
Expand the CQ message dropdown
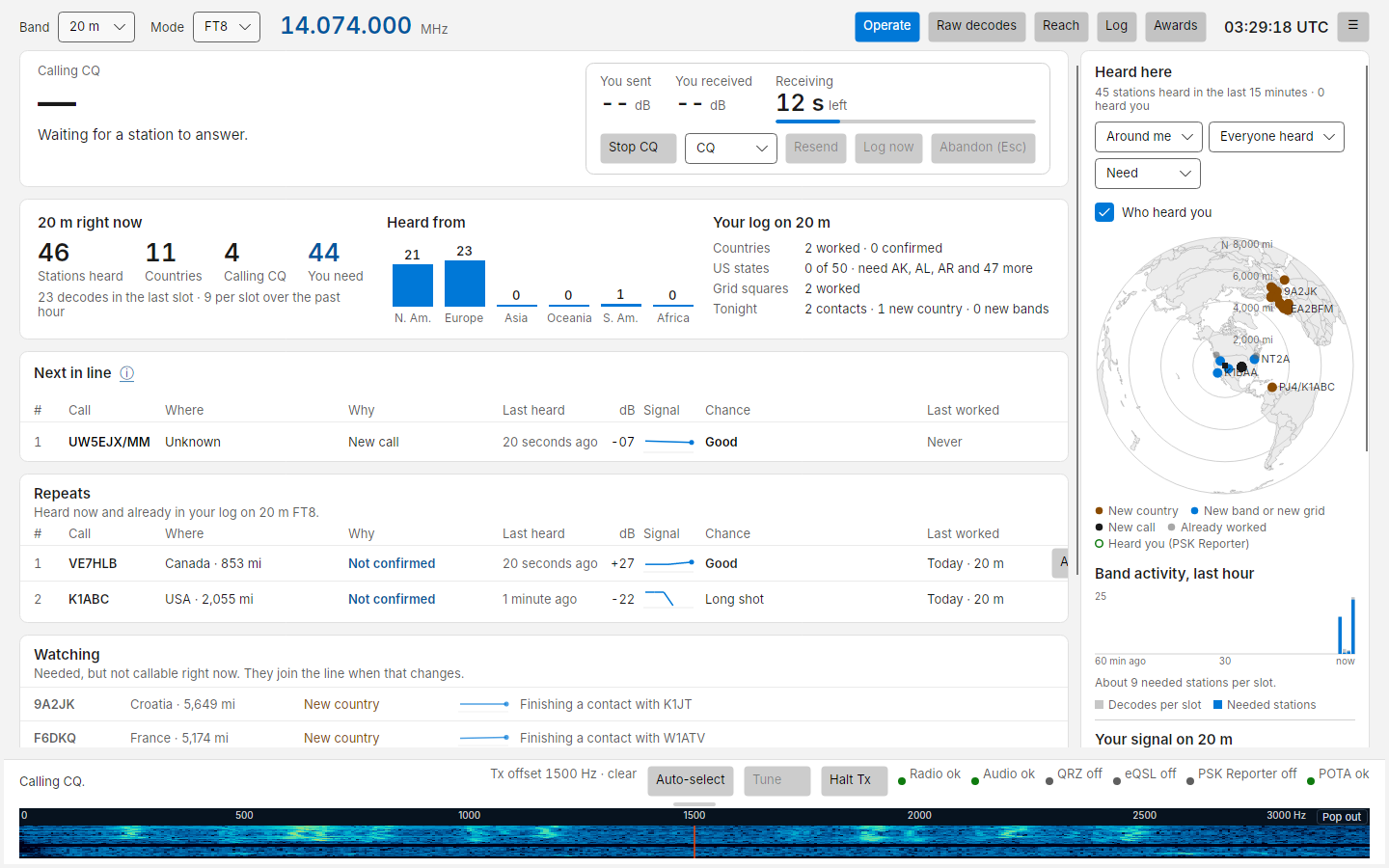tap(731, 148)
